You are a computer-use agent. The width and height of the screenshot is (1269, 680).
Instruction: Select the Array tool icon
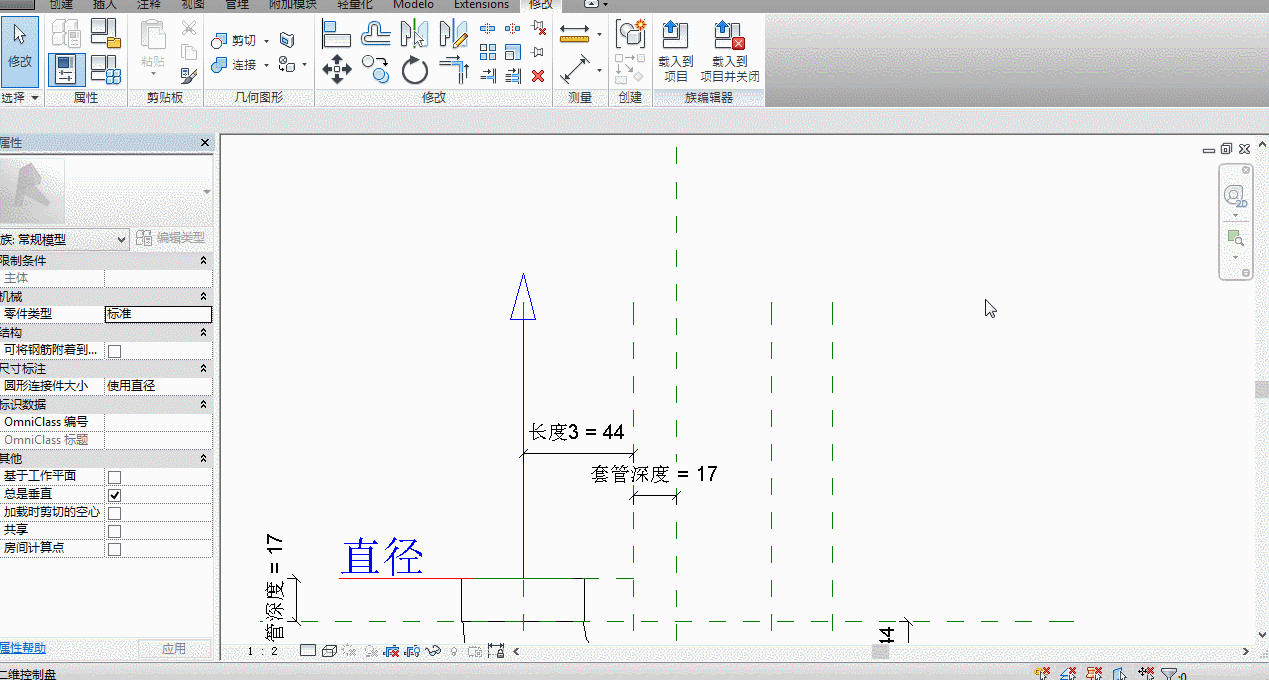pyautogui.click(x=488, y=52)
